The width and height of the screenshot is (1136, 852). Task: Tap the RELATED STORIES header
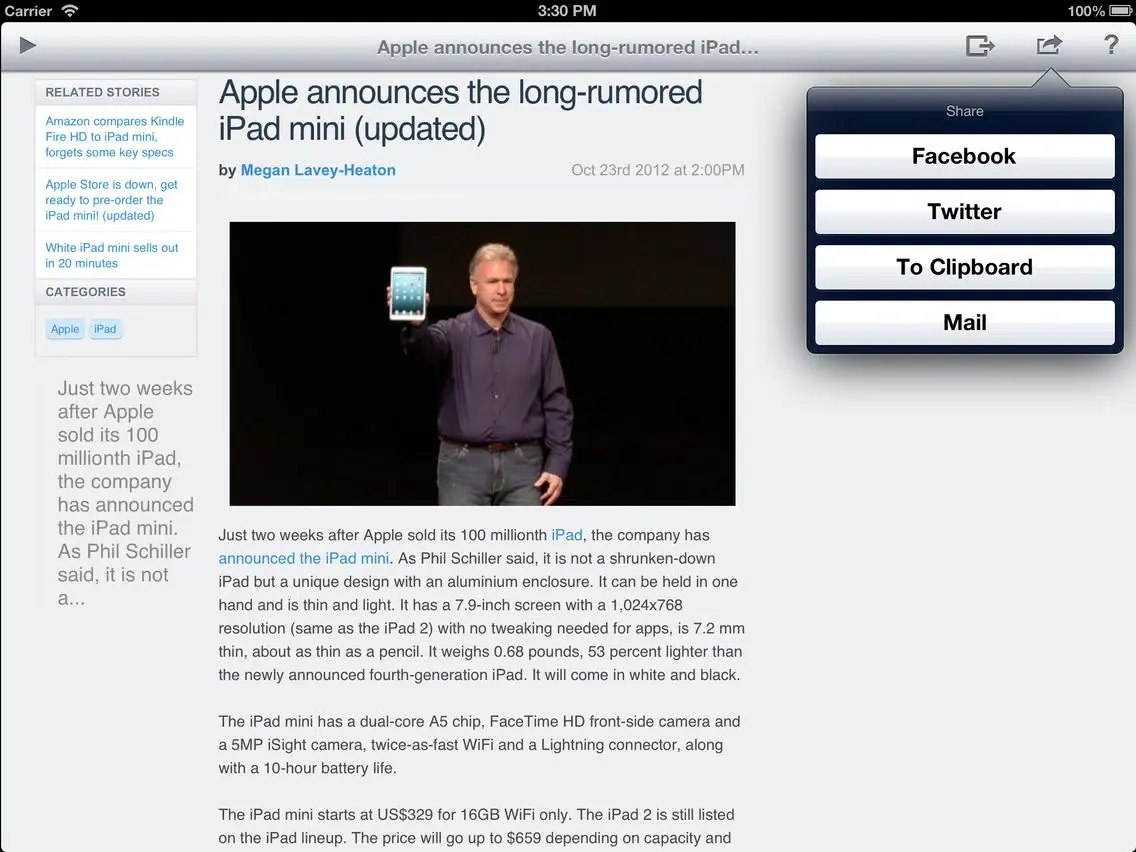102,92
